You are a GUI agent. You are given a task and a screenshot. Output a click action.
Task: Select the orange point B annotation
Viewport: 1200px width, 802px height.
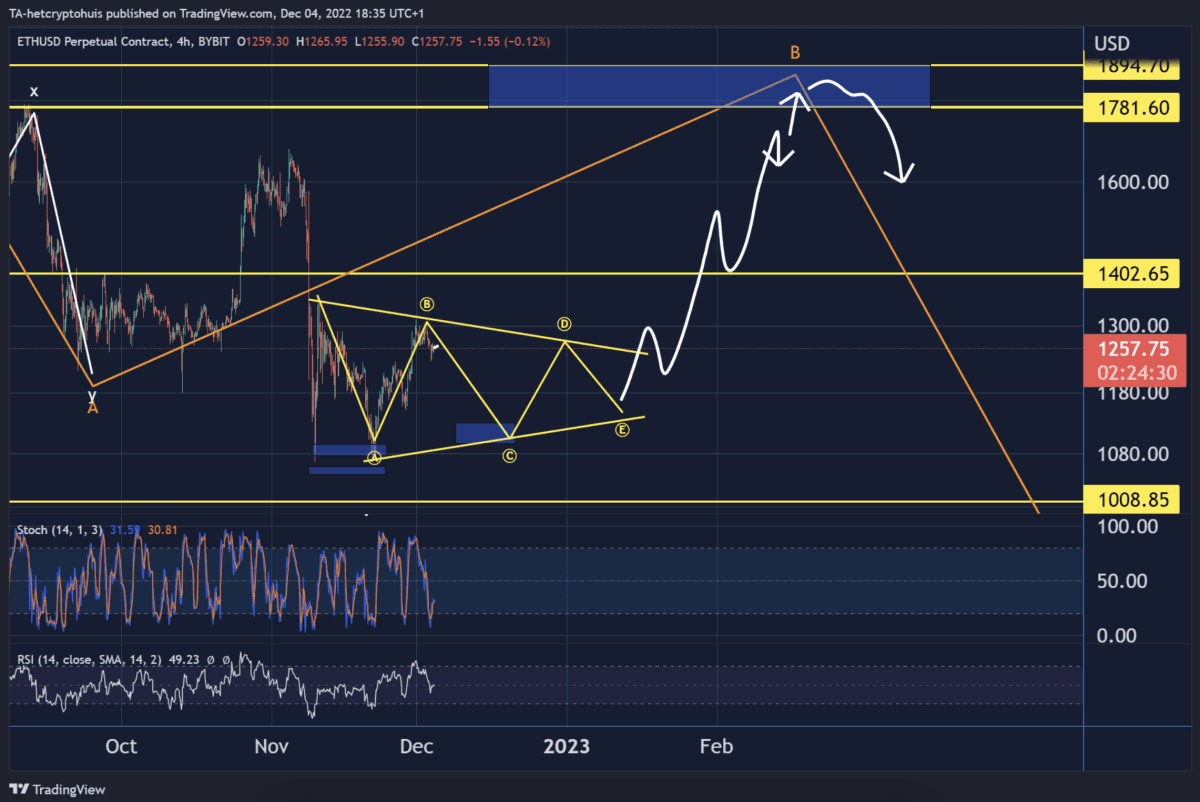pyautogui.click(x=795, y=50)
